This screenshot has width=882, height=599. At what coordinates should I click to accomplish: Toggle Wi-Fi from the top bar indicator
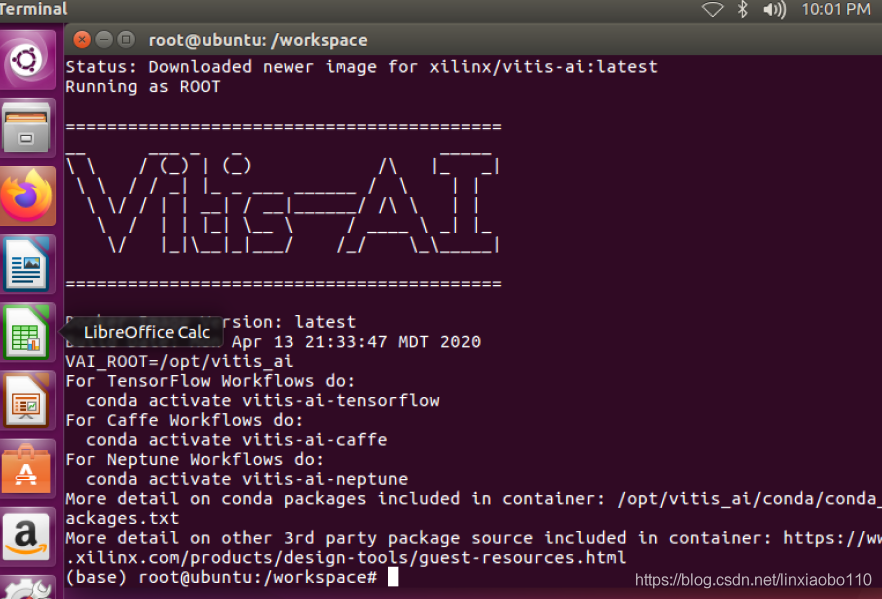coord(712,9)
